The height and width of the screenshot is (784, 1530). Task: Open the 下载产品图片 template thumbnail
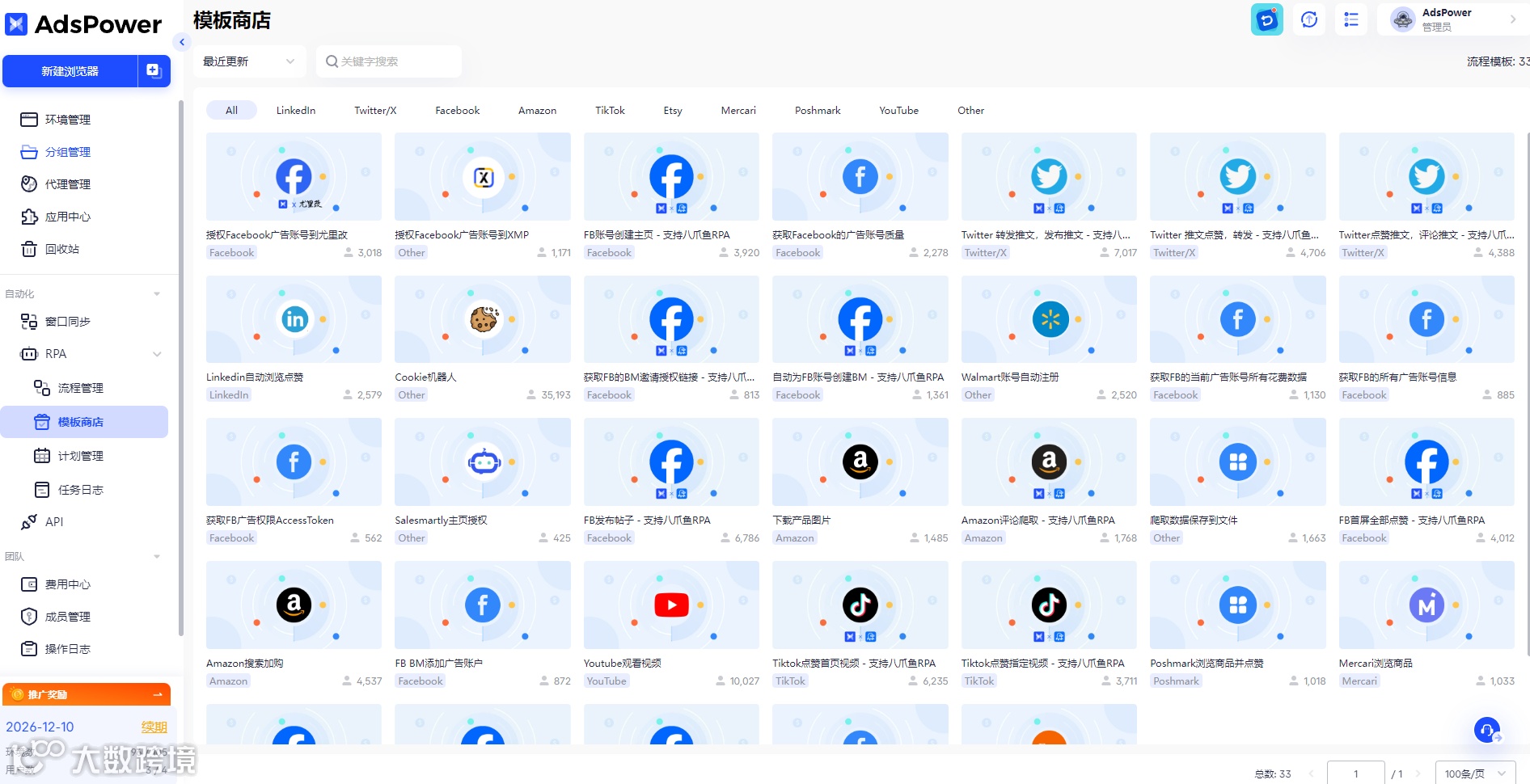860,462
